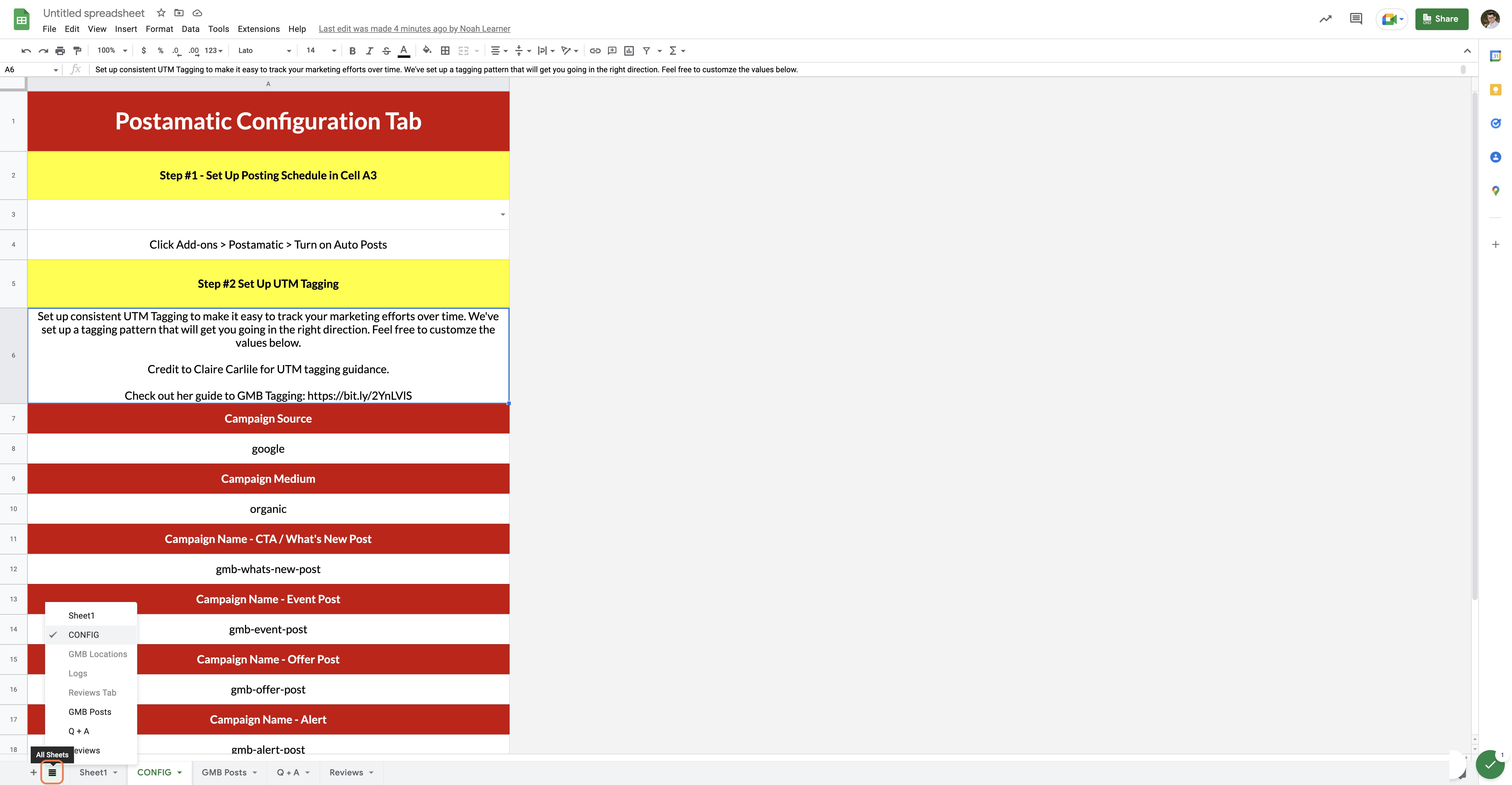The height and width of the screenshot is (785, 1512).
Task: Open the Format menu
Action: 159,29
